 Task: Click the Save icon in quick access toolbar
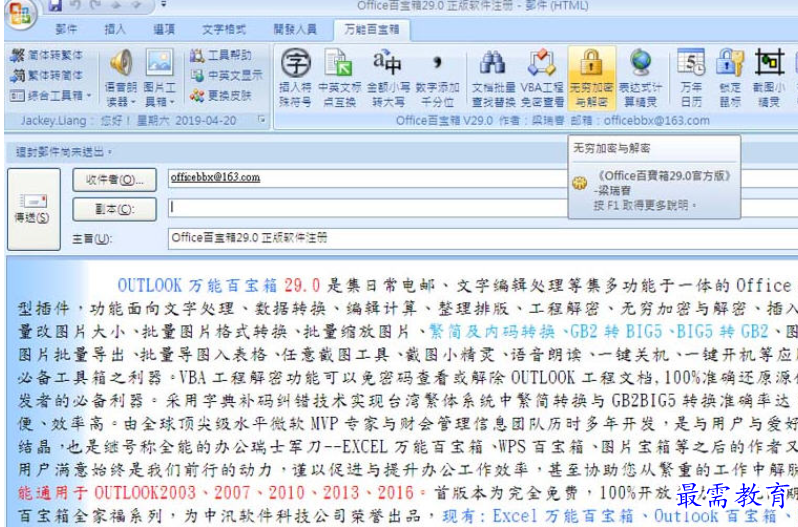[55, 6]
